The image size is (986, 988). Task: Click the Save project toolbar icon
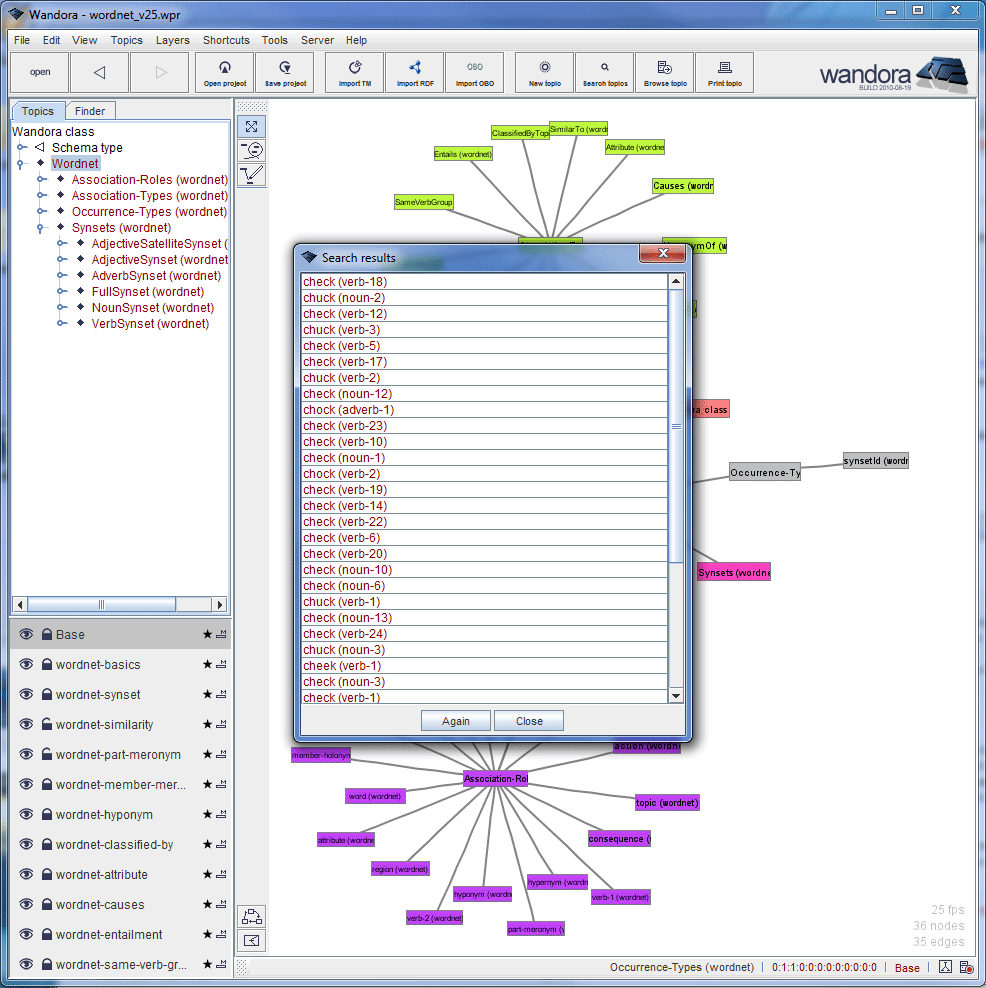pos(284,72)
